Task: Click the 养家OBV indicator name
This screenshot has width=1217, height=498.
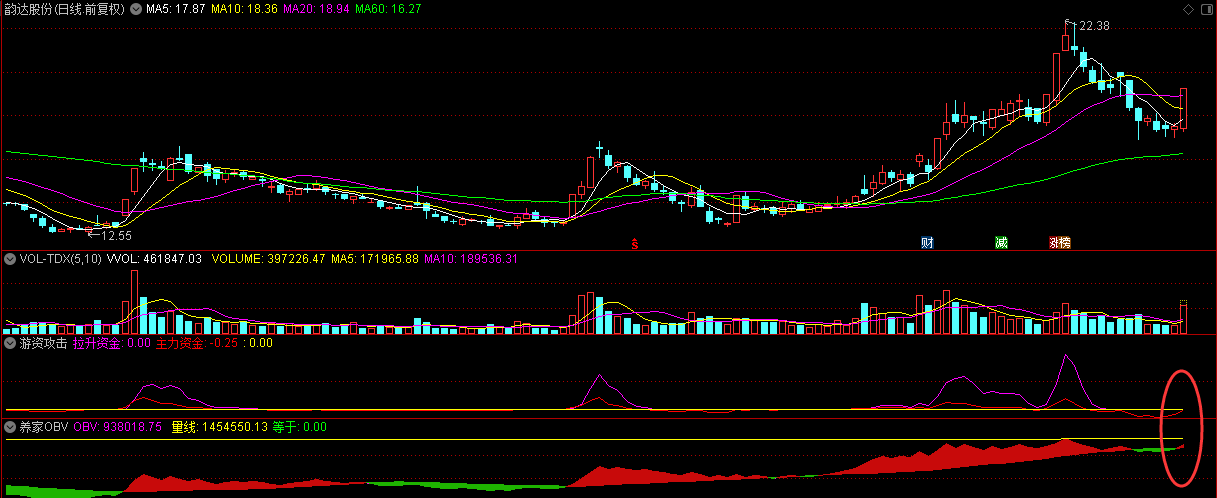Action: click(44, 427)
